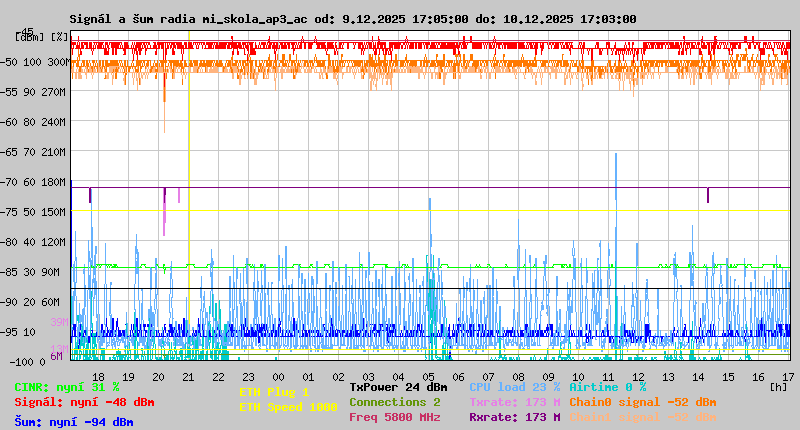Click the '-60 80 240M' y-axis label
Screen dimensions: 800x430
33,122
